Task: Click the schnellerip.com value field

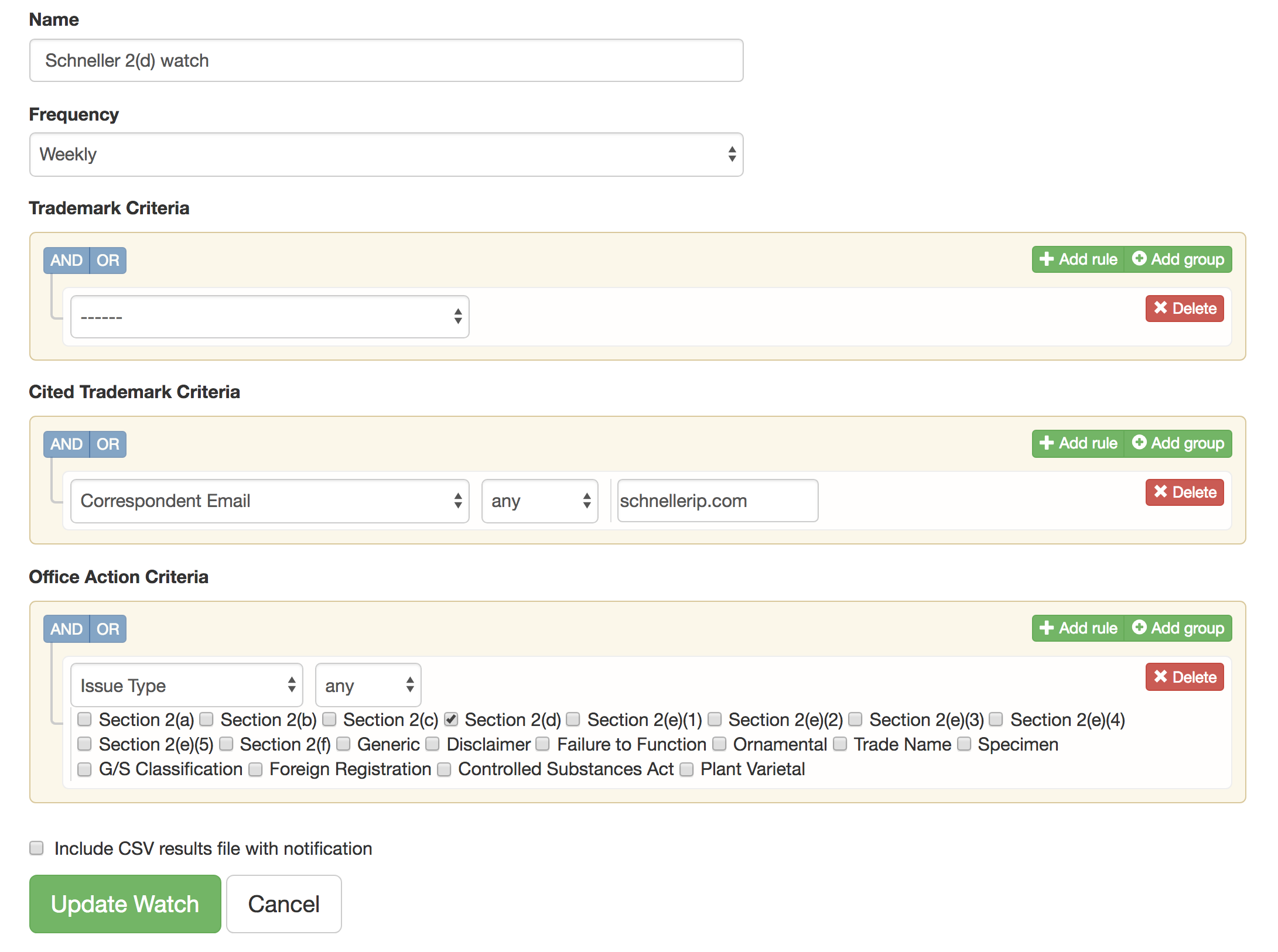Action: (717, 501)
